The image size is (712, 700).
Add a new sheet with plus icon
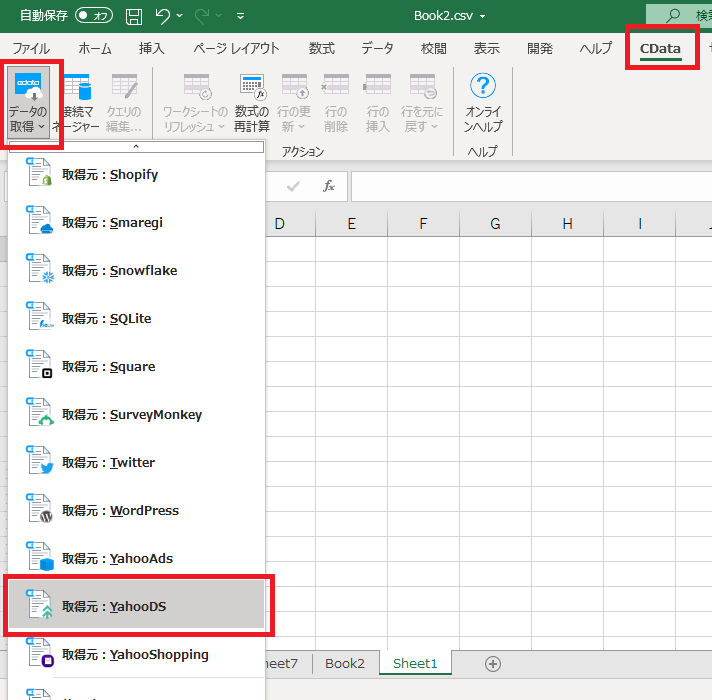[x=493, y=664]
